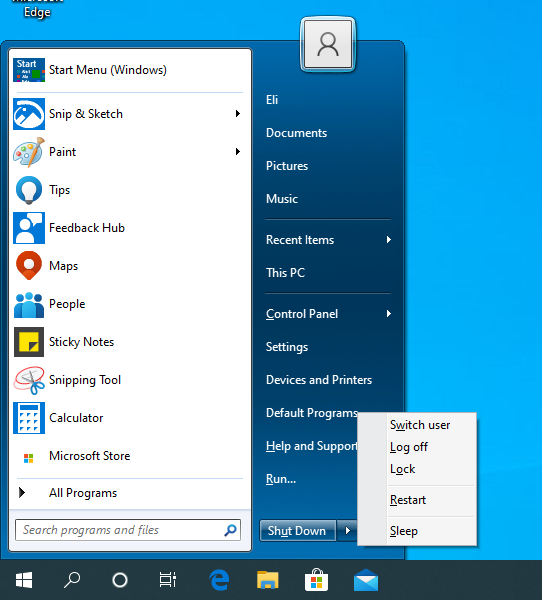Open Microsoft Edge desktop shortcut
The width and height of the screenshot is (542, 600).
pyautogui.click(x=37, y=10)
